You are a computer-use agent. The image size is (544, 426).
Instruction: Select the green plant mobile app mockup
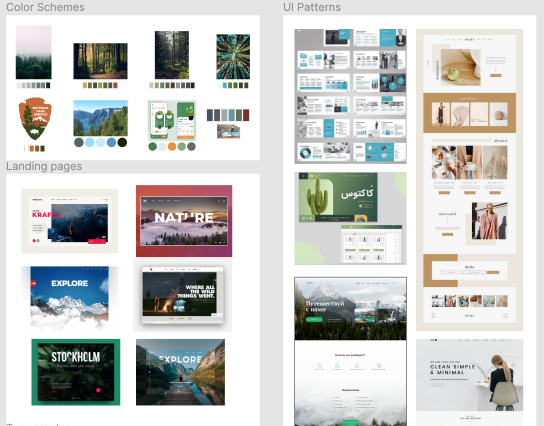(172, 120)
